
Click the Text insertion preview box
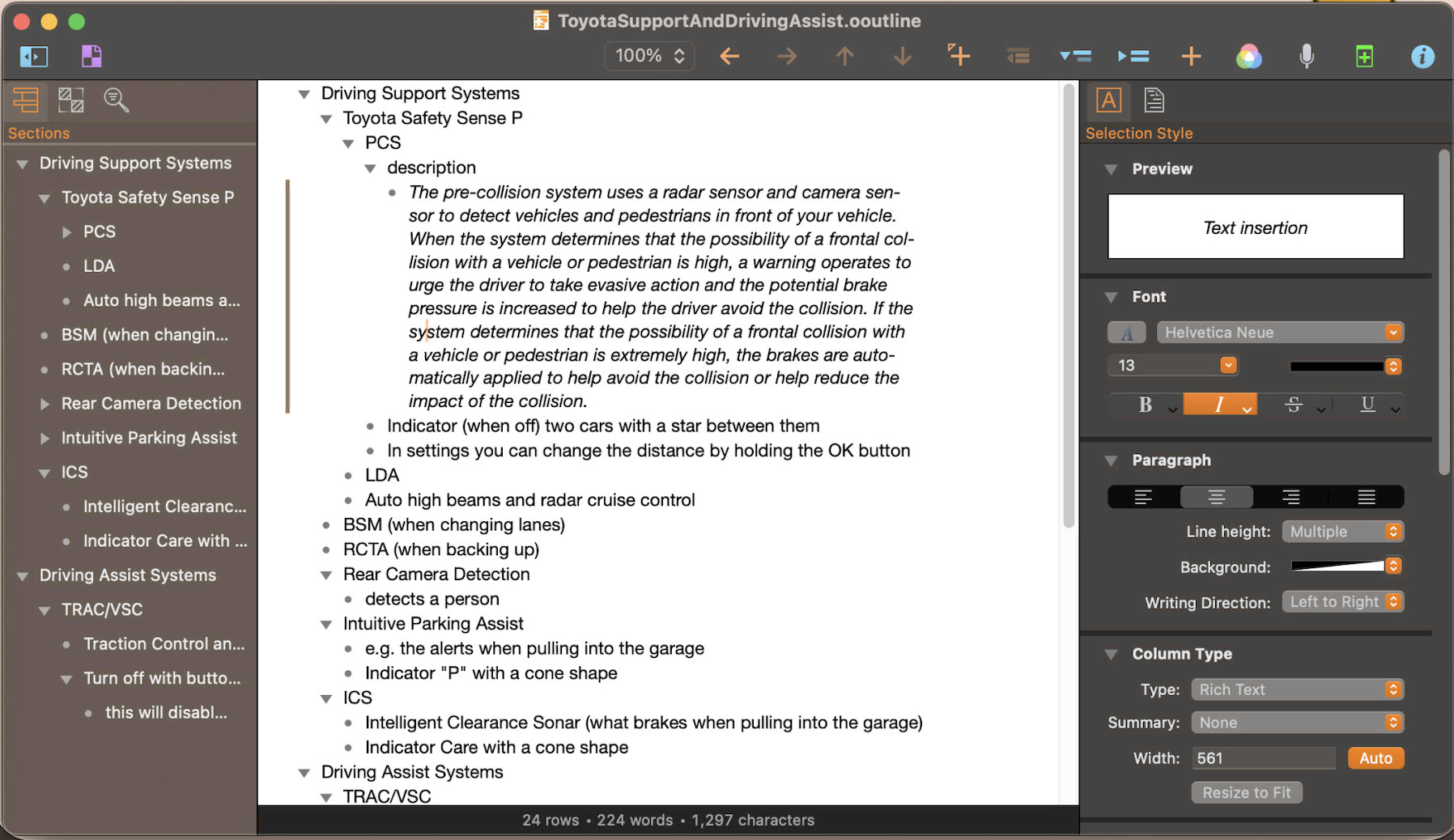(1255, 227)
